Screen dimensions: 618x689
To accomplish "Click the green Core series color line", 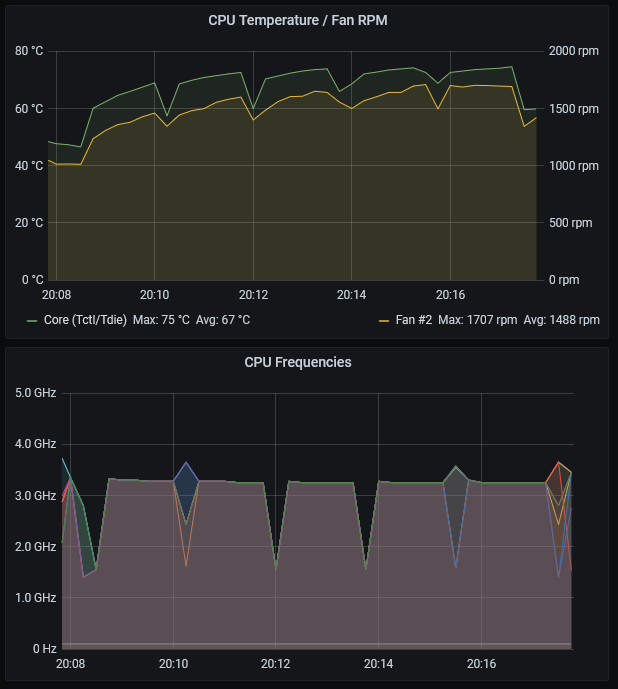I will pyautogui.click(x=32, y=320).
